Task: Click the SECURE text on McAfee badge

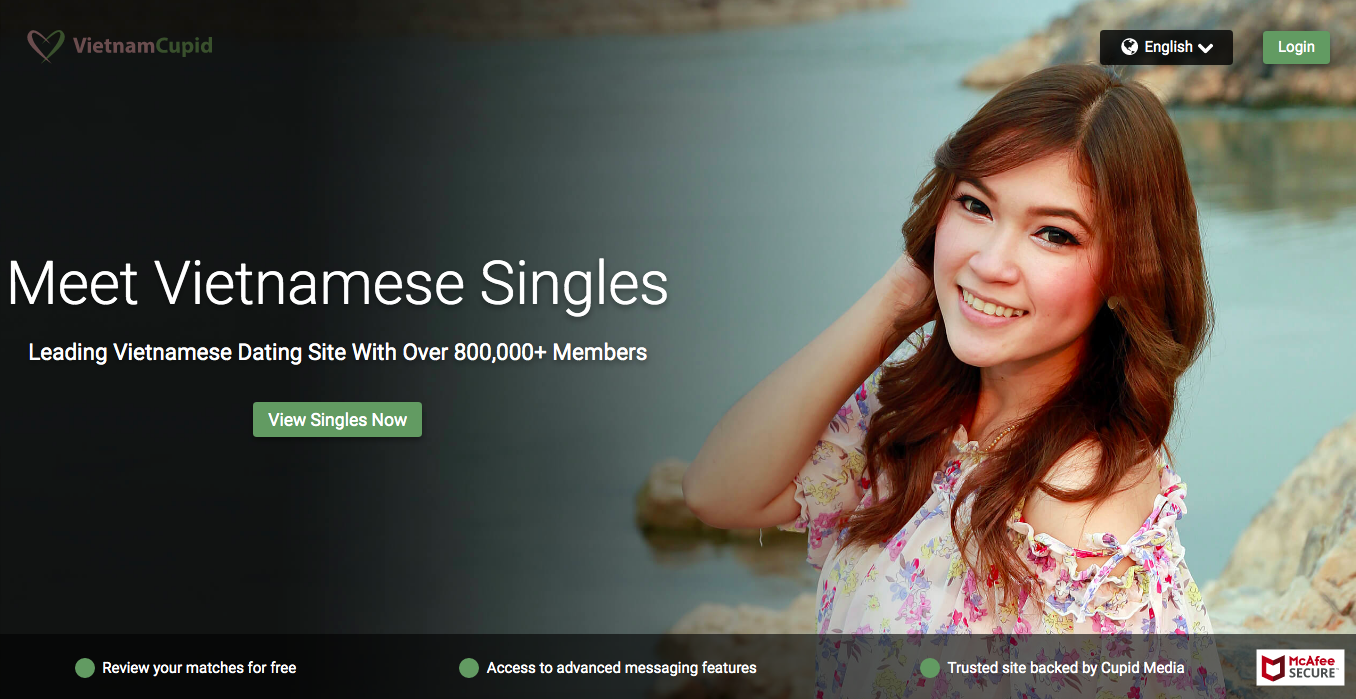Action: pos(1312,674)
